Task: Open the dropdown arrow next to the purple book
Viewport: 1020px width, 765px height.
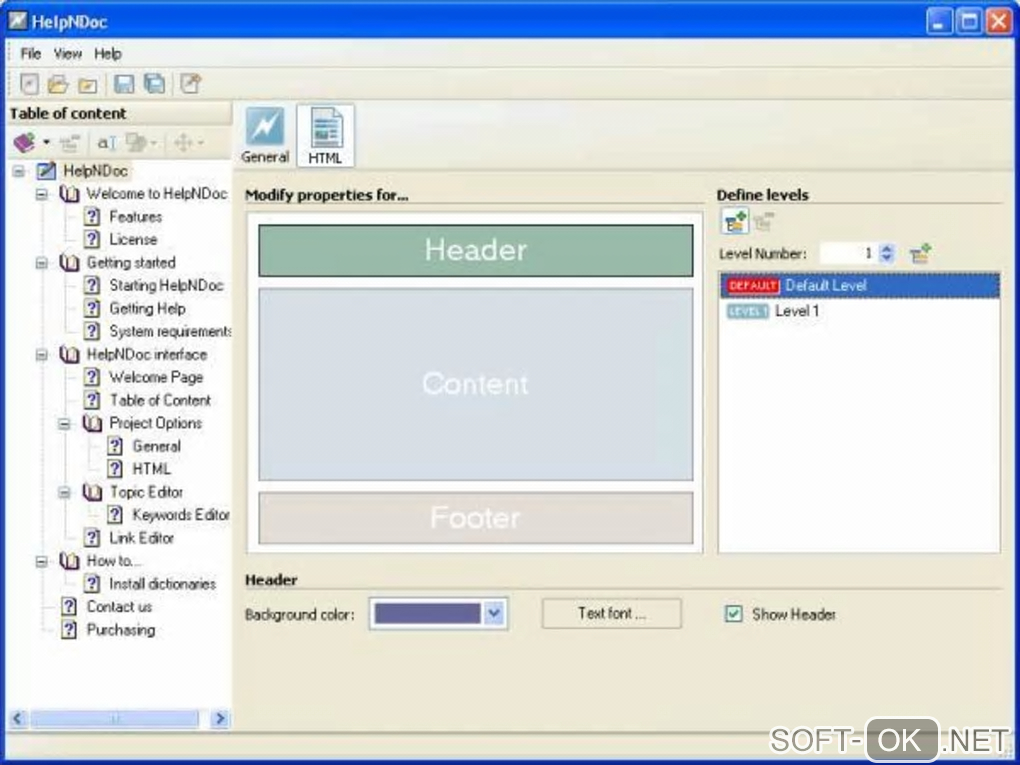Action: (46, 142)
